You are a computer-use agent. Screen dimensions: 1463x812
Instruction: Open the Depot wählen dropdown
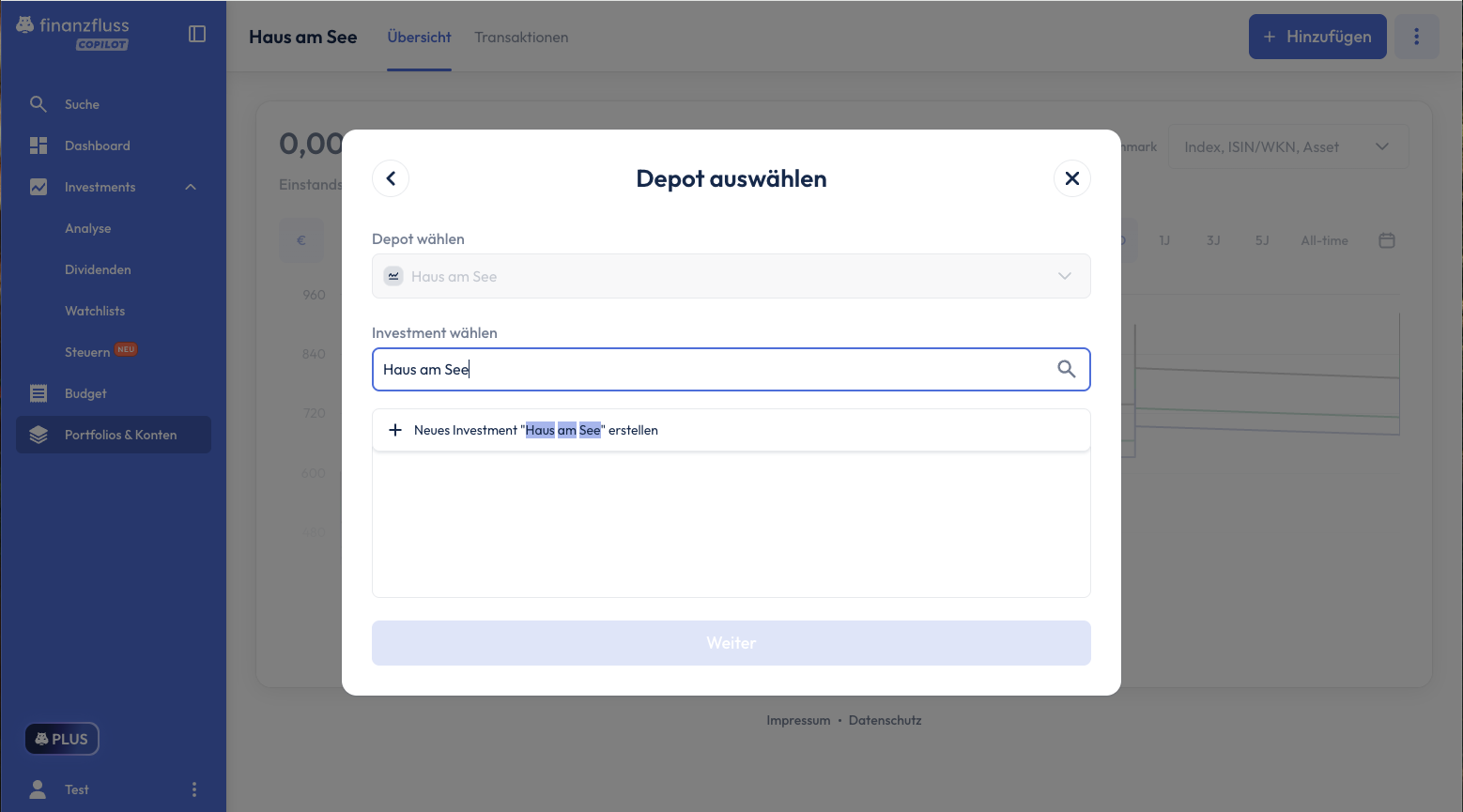[x=731, y=276]
